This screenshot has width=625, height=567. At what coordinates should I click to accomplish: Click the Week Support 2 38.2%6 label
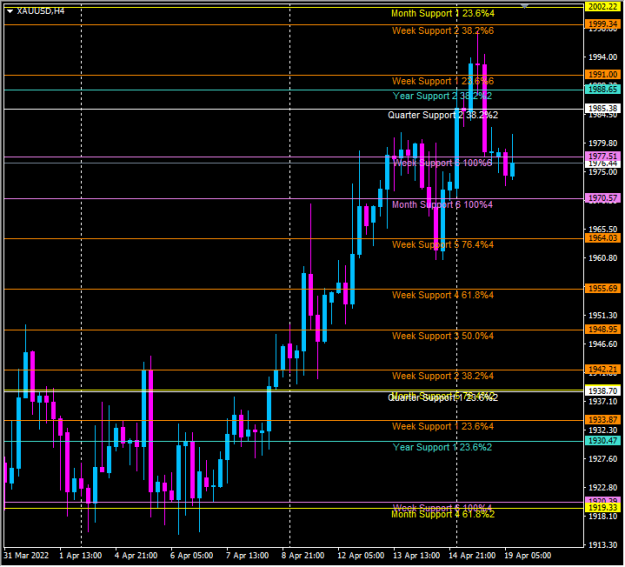click(443, 31)
